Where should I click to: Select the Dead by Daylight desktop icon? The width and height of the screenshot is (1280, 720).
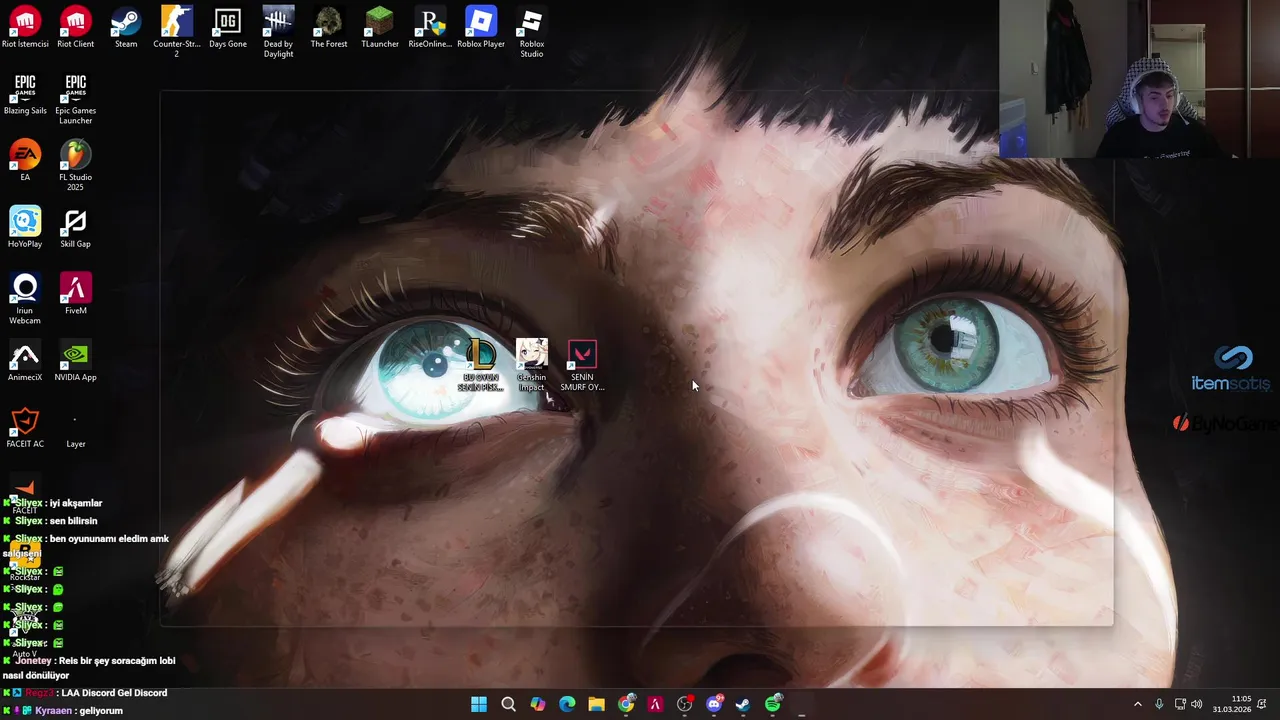[278, 32]
